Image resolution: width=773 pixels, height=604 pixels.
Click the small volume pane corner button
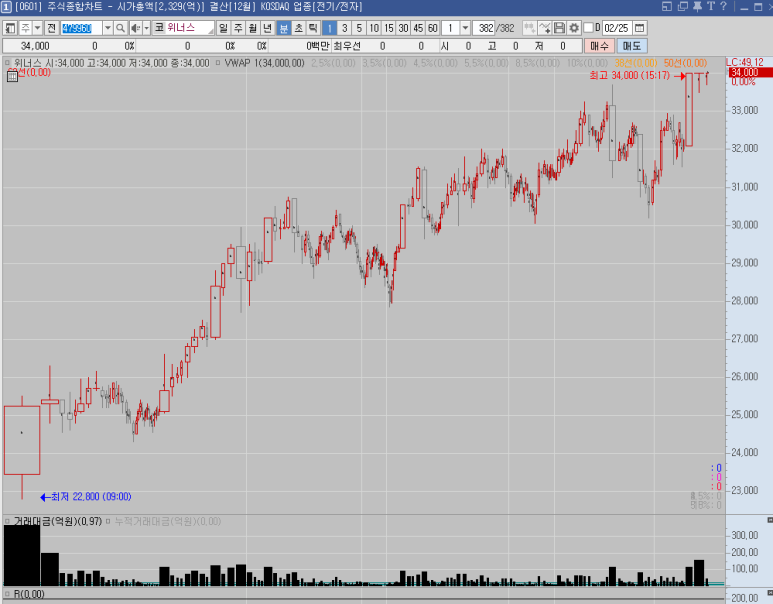coord(770,520)
